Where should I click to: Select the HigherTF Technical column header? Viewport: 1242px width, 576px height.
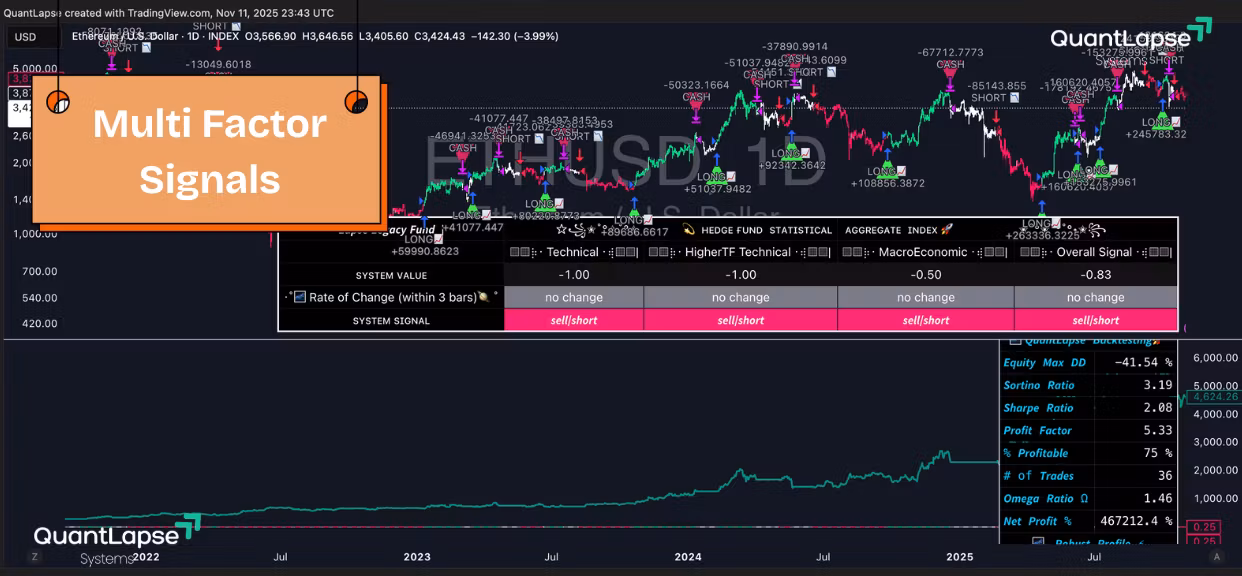(x=740, y=252)
